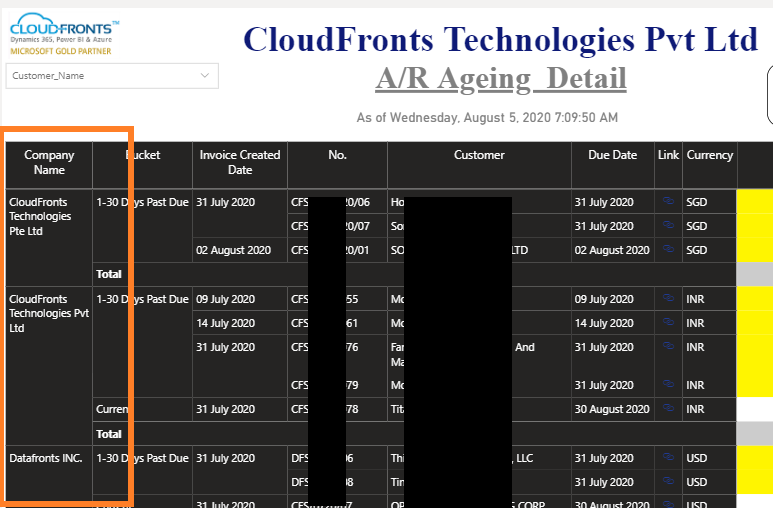Open link icon for first Datafronts USD invoice
This screenshot has width=773, height=508.
(668, 457)
